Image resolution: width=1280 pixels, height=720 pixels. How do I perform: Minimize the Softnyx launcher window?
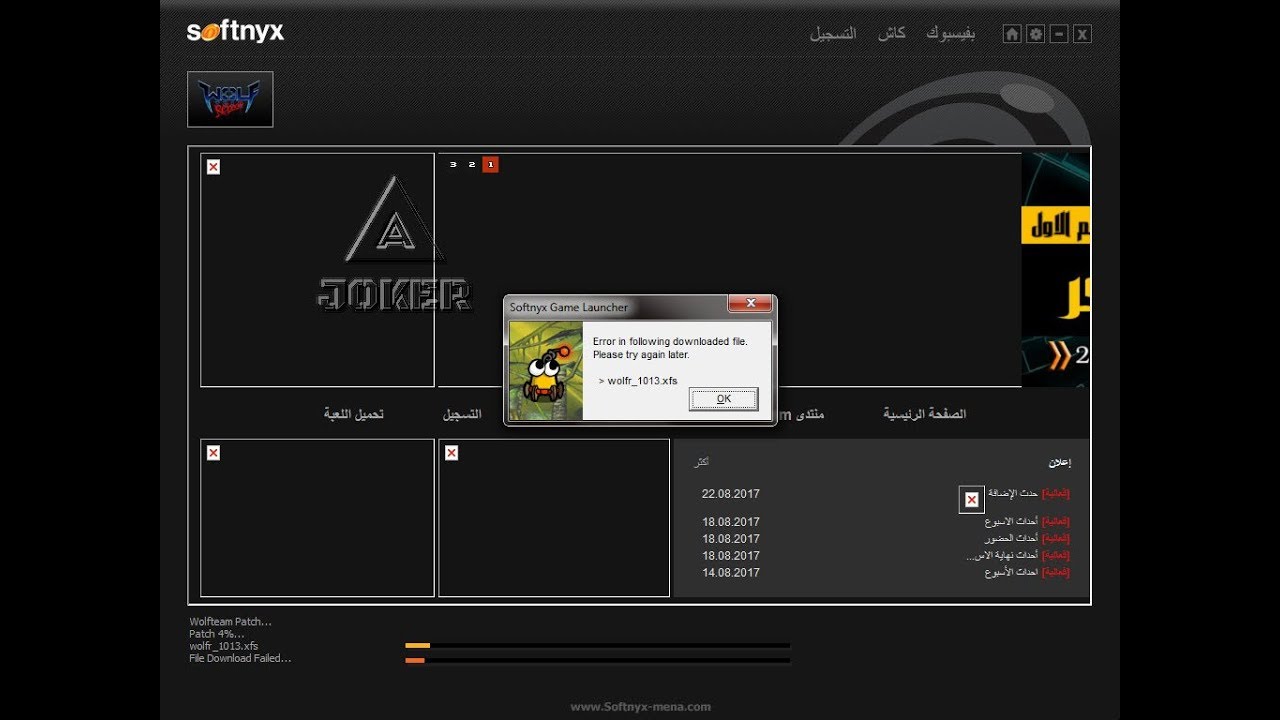1059,34
